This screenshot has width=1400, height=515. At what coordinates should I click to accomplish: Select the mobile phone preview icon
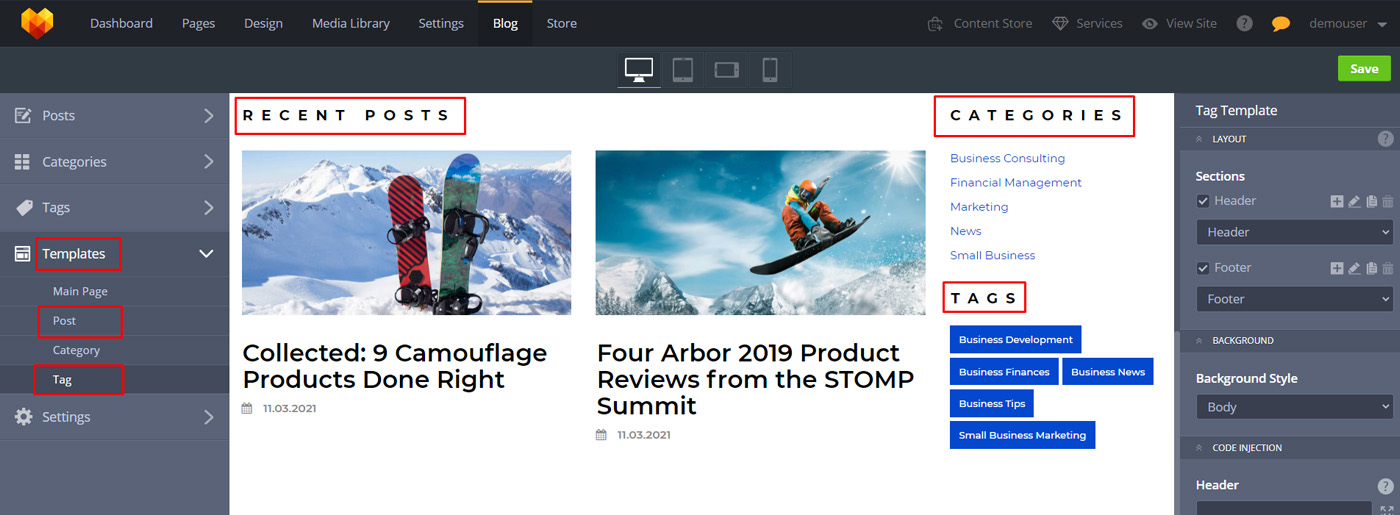pos(770,69)
